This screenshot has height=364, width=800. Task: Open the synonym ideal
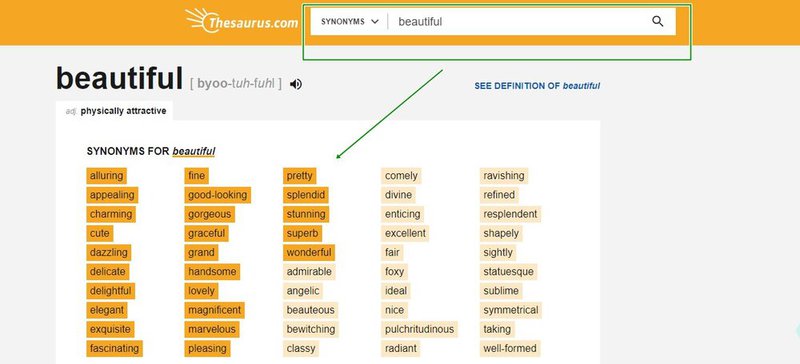point(396,291)
